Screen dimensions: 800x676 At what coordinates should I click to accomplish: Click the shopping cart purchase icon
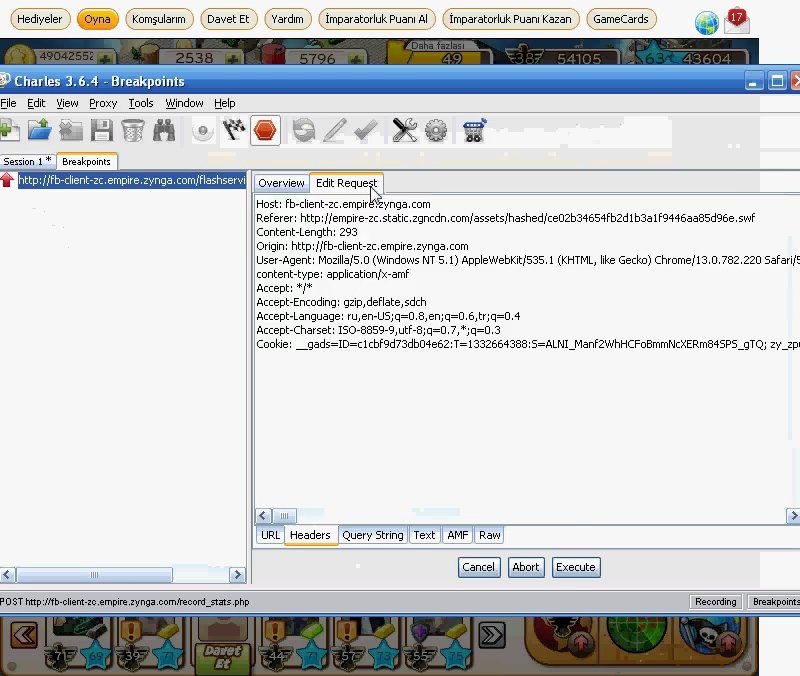pos(474,131)
